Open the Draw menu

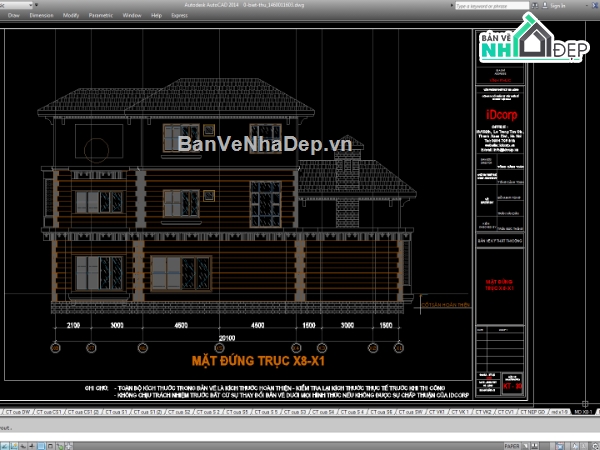[13, 15]
